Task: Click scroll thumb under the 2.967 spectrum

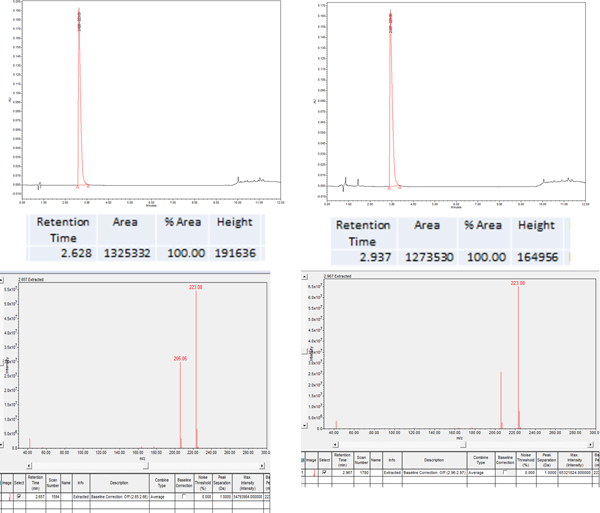Action: coord(463,445)
